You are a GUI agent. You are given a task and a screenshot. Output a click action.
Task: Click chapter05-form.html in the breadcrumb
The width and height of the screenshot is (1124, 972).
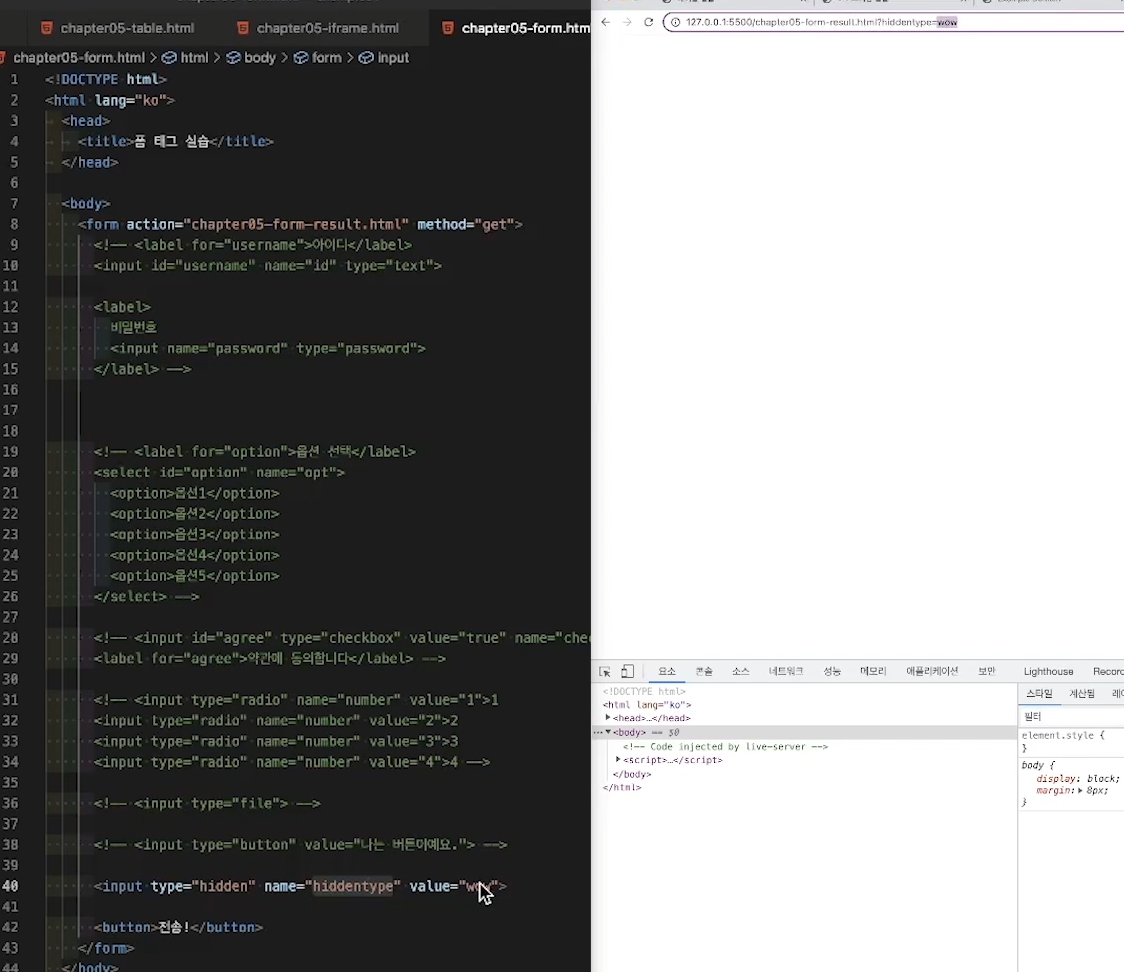point(79,57)
